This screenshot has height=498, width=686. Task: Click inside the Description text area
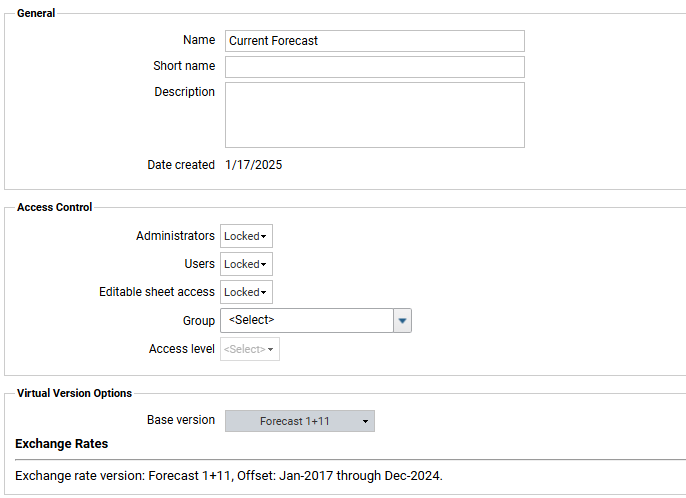375,115
